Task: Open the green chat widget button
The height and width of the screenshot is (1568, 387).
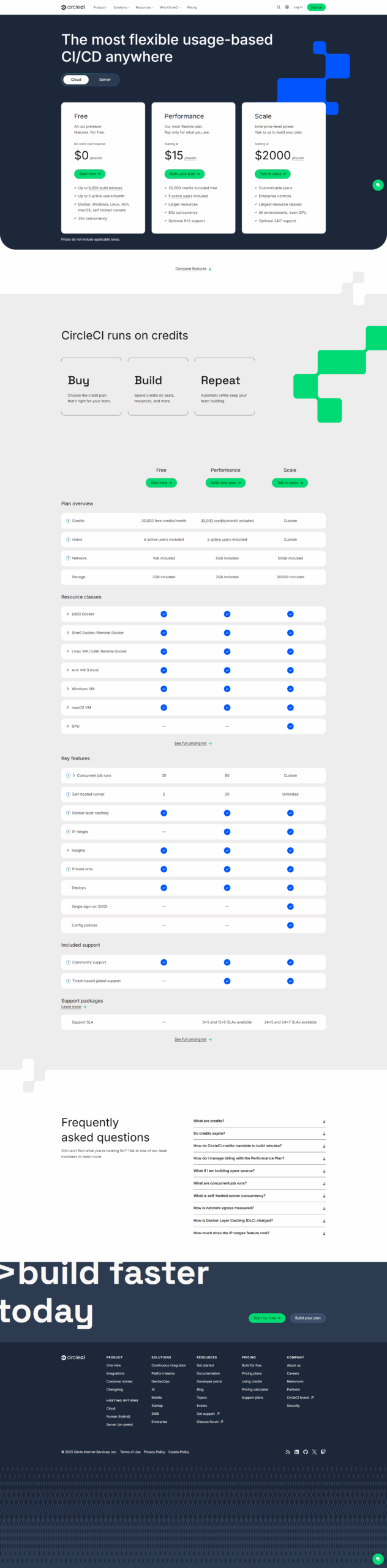Action: 378,185
